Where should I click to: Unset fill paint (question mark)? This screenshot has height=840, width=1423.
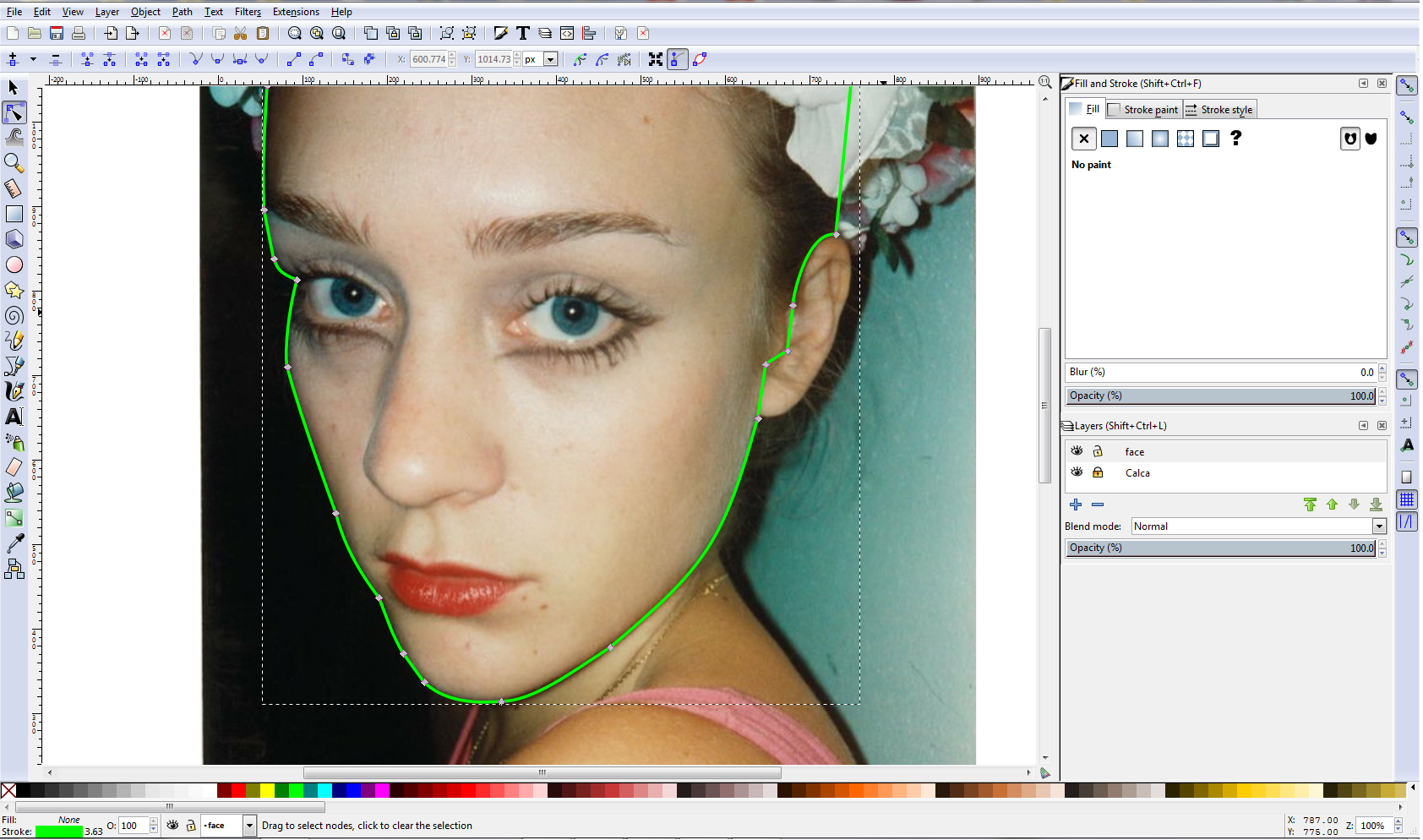1236,138
